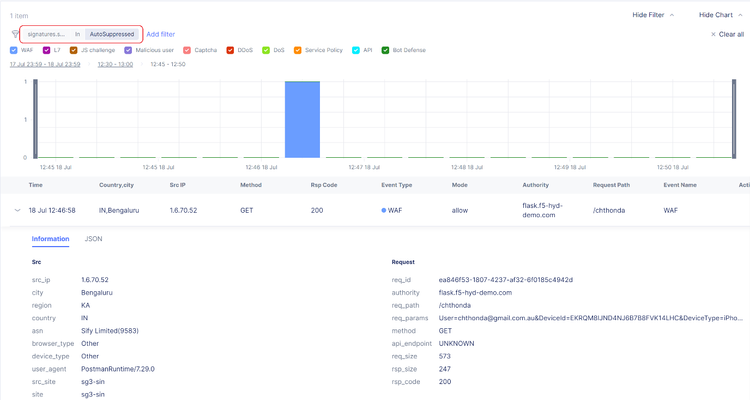Click the 12:45 - 12:50 current range label
Screen dimensions: 750x400
[x=168, y=64]
